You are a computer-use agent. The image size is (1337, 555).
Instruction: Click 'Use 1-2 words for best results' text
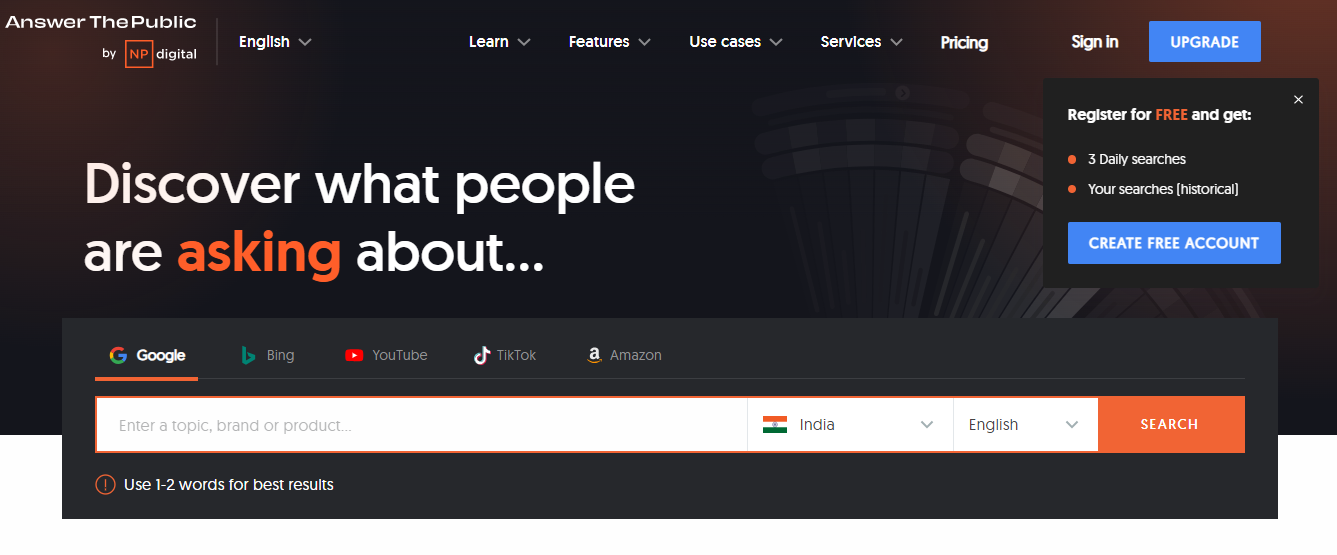pyautogui.click(x=229, y=485)
